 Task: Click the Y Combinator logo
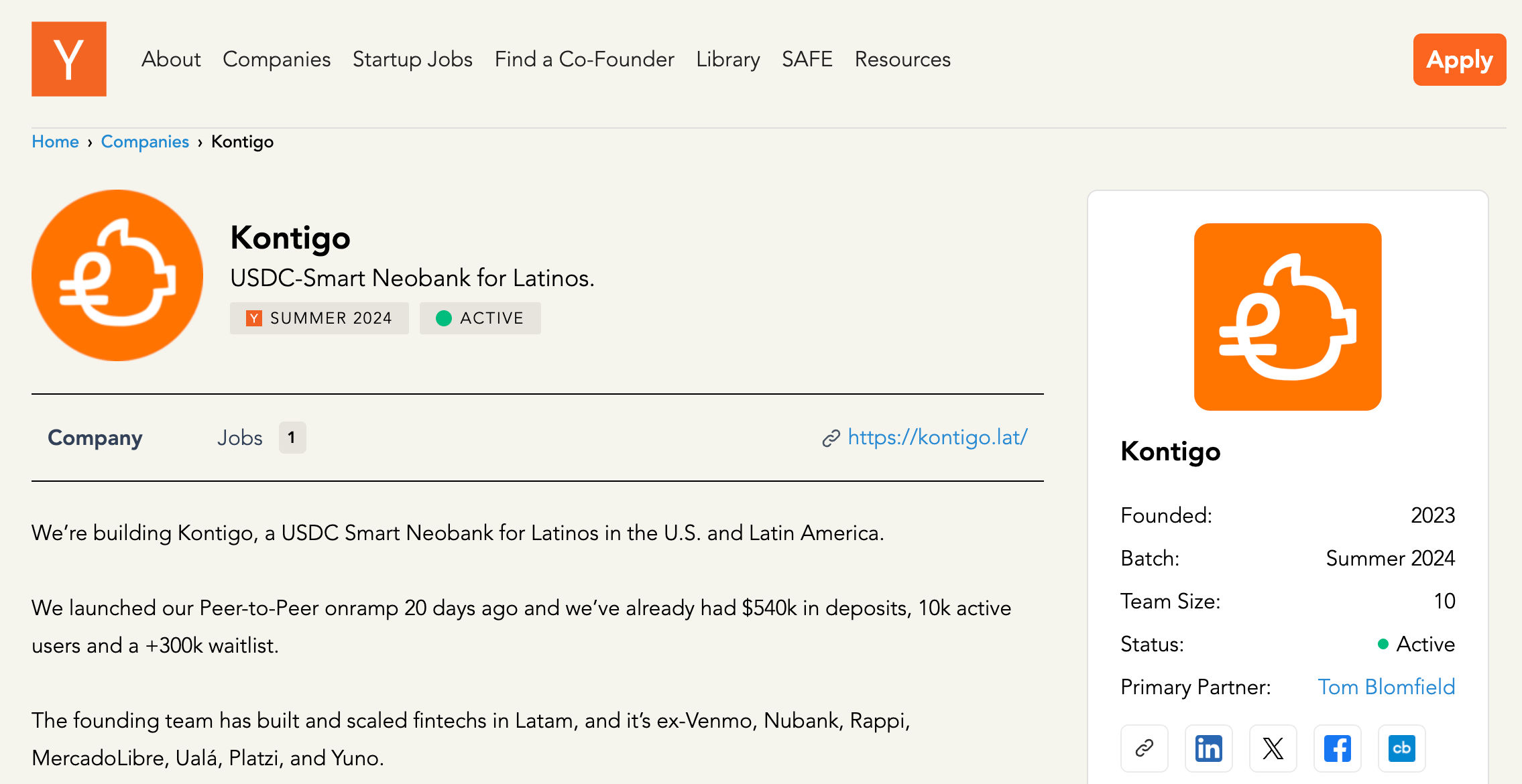coord(68,59)
